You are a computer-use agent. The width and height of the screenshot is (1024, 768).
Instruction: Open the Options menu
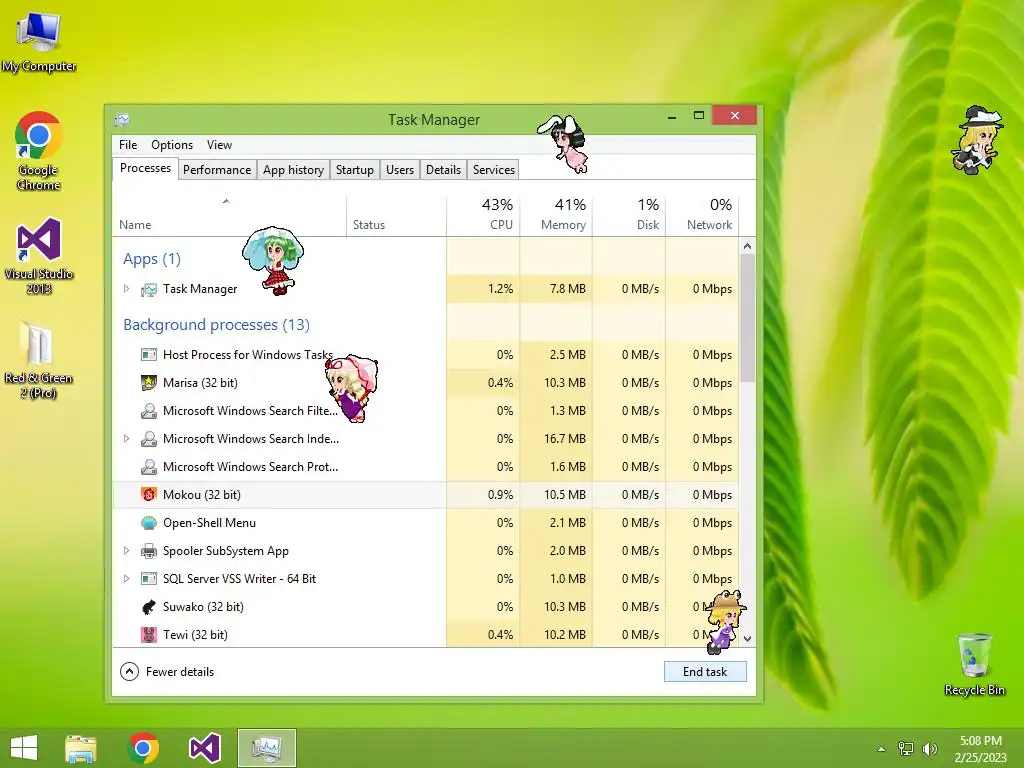pos(172,145)
